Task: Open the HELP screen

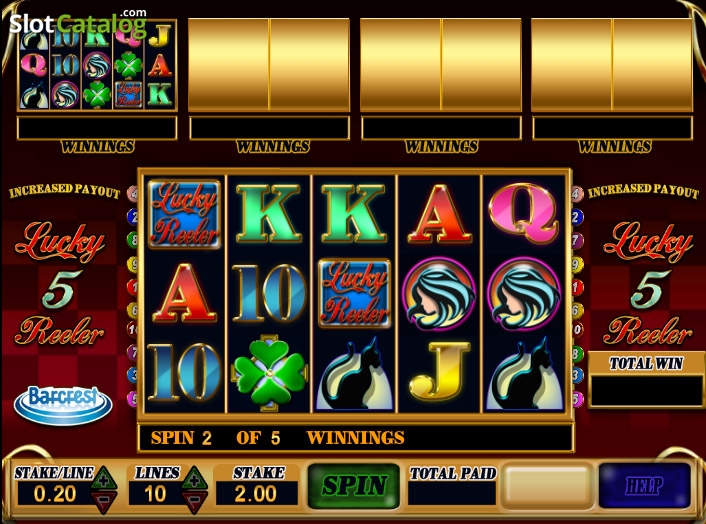Action: tap(644, 485)
